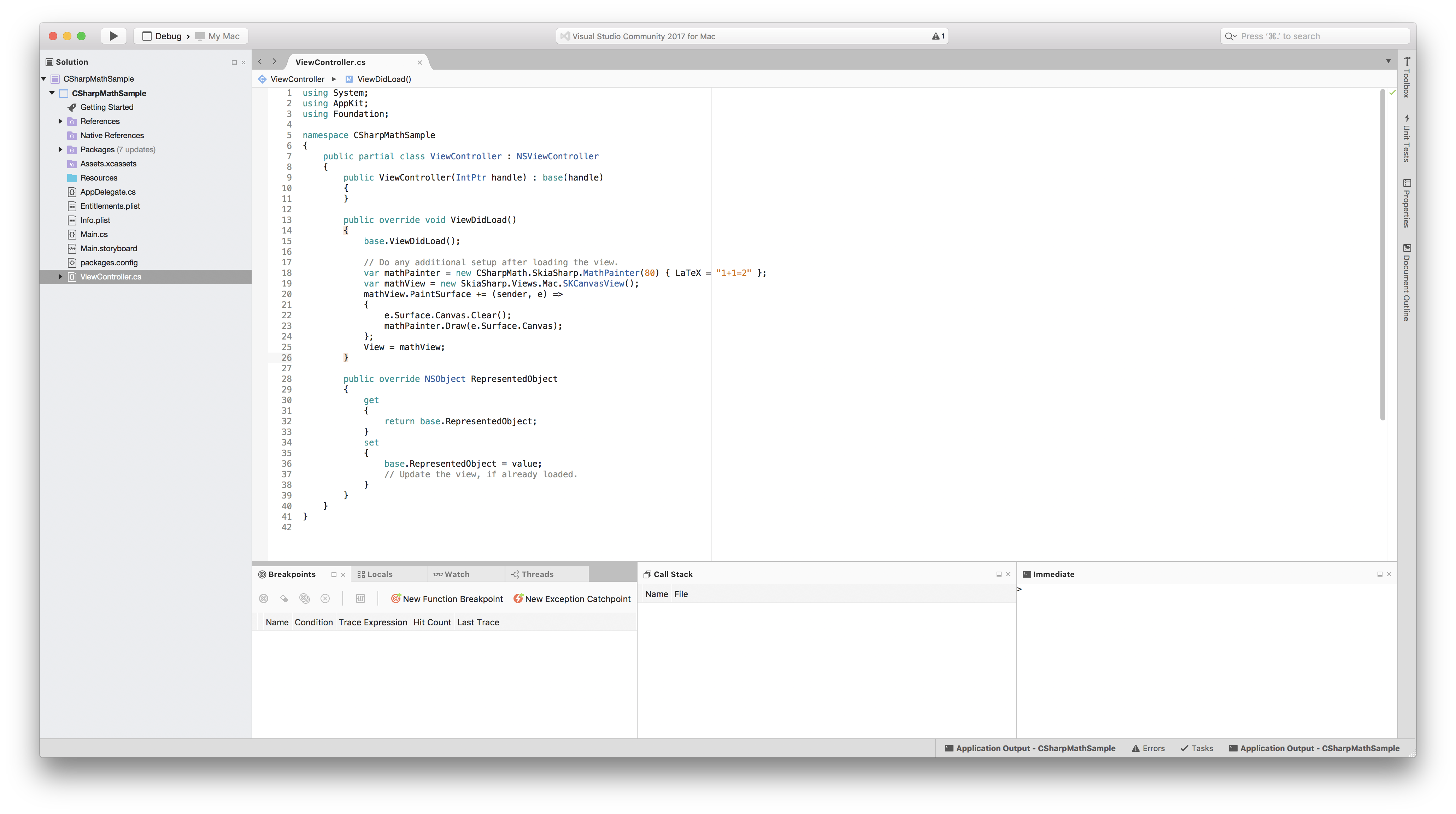Switch to the Watch tab

(457, 574)
